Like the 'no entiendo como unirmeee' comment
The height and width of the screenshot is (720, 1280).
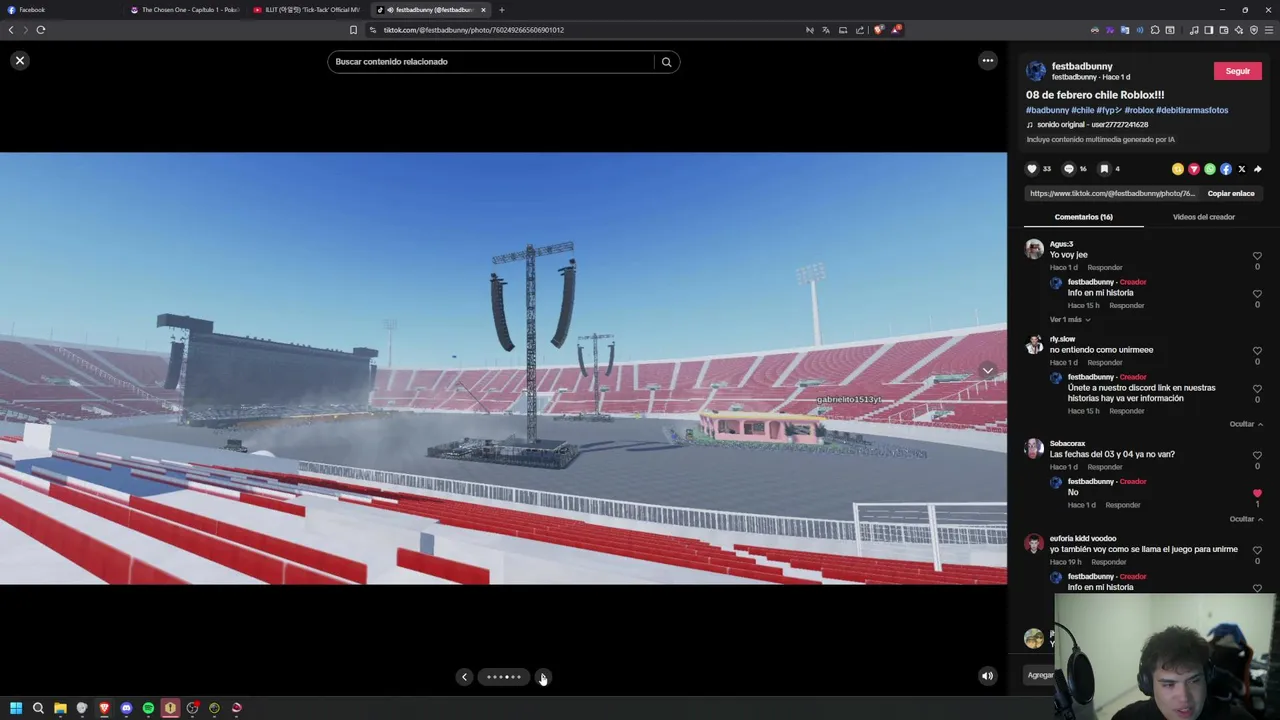click(x=1257, y=351)
